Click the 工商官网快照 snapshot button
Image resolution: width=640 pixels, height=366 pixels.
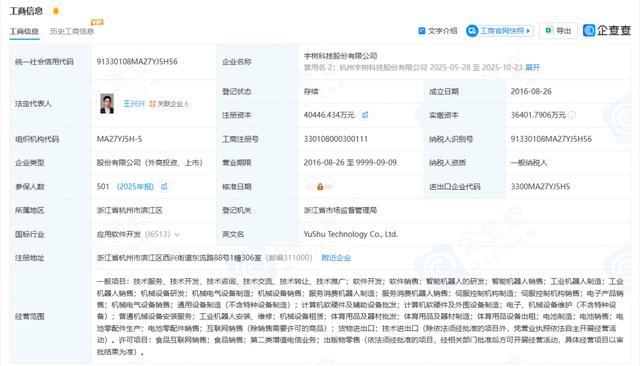click(x=500, y=31)
